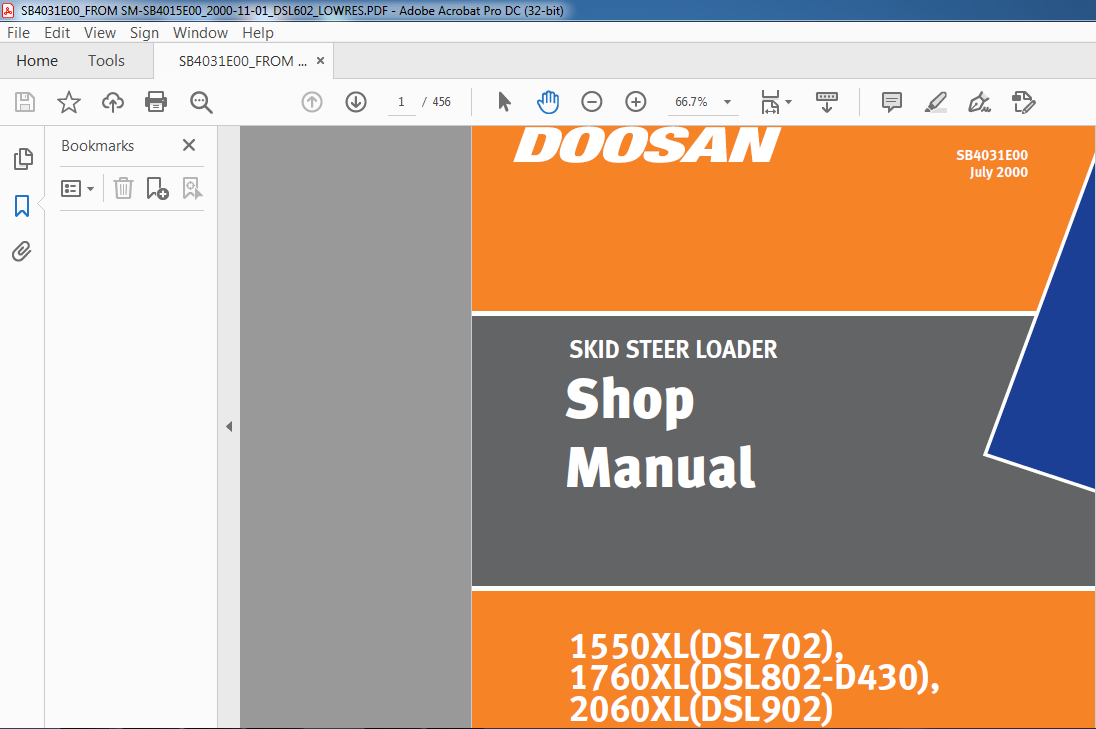Click the 'Shop Manual' title text
The width and height of the screenshot is (1096, 729).
[661, 433]
